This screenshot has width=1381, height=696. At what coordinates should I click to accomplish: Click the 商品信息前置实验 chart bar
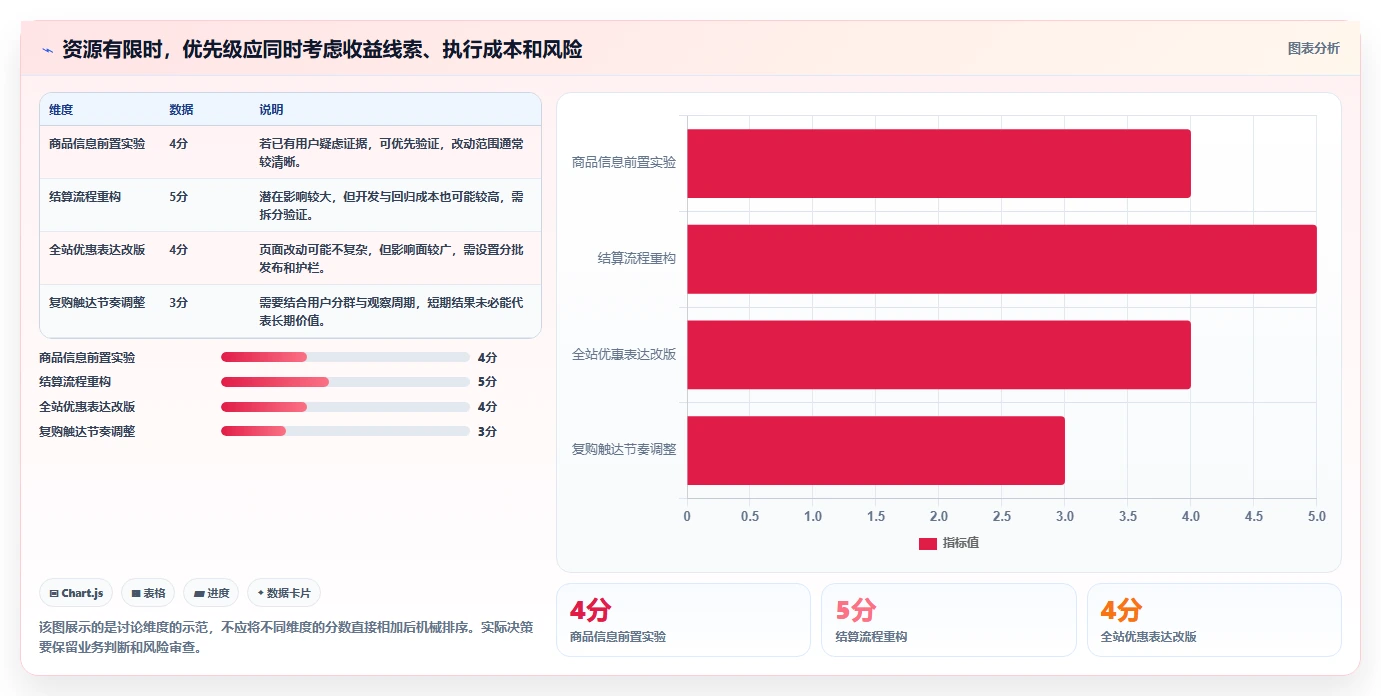(x=939, y=163)
